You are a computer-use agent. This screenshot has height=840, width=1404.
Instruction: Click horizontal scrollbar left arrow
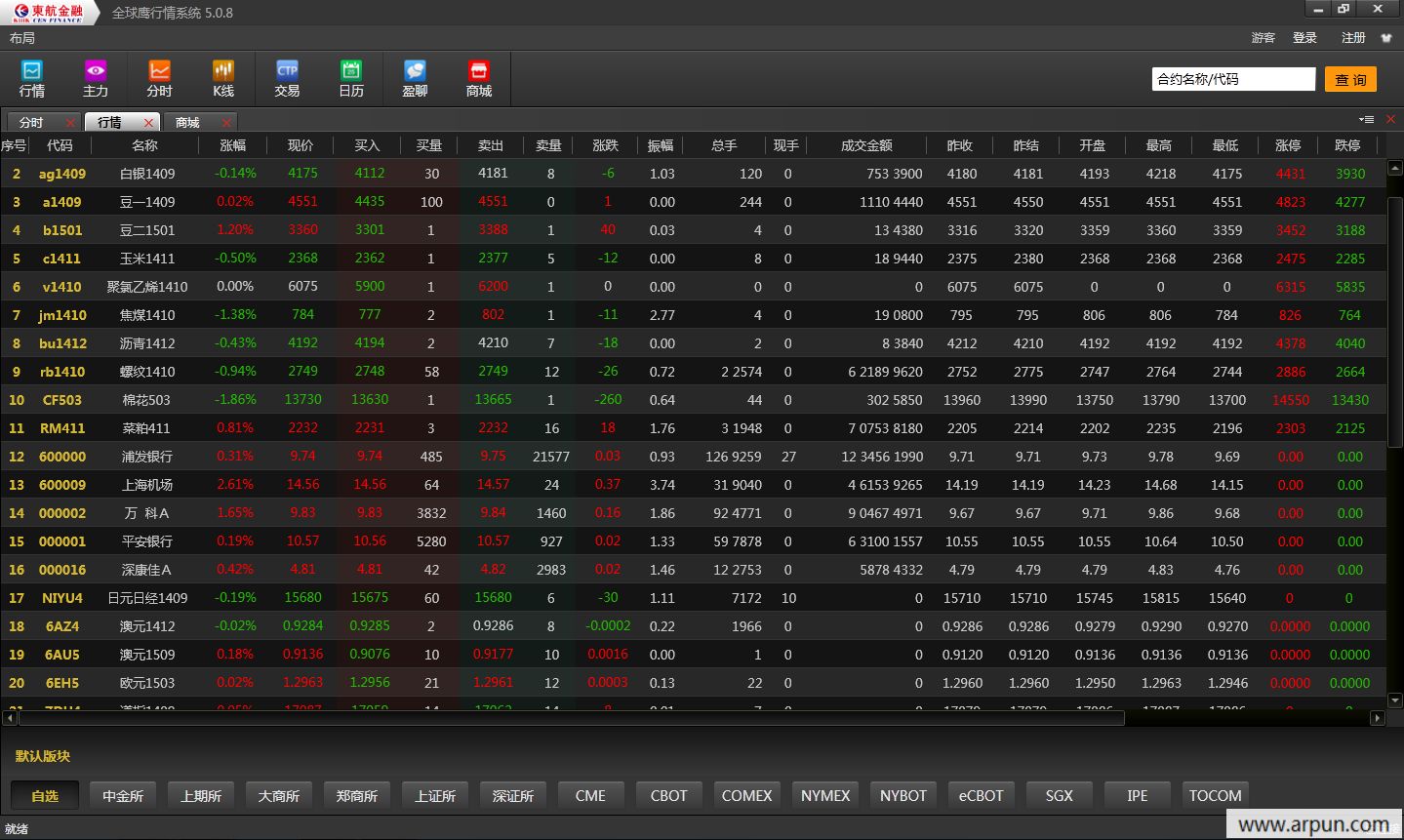[10, 718]
